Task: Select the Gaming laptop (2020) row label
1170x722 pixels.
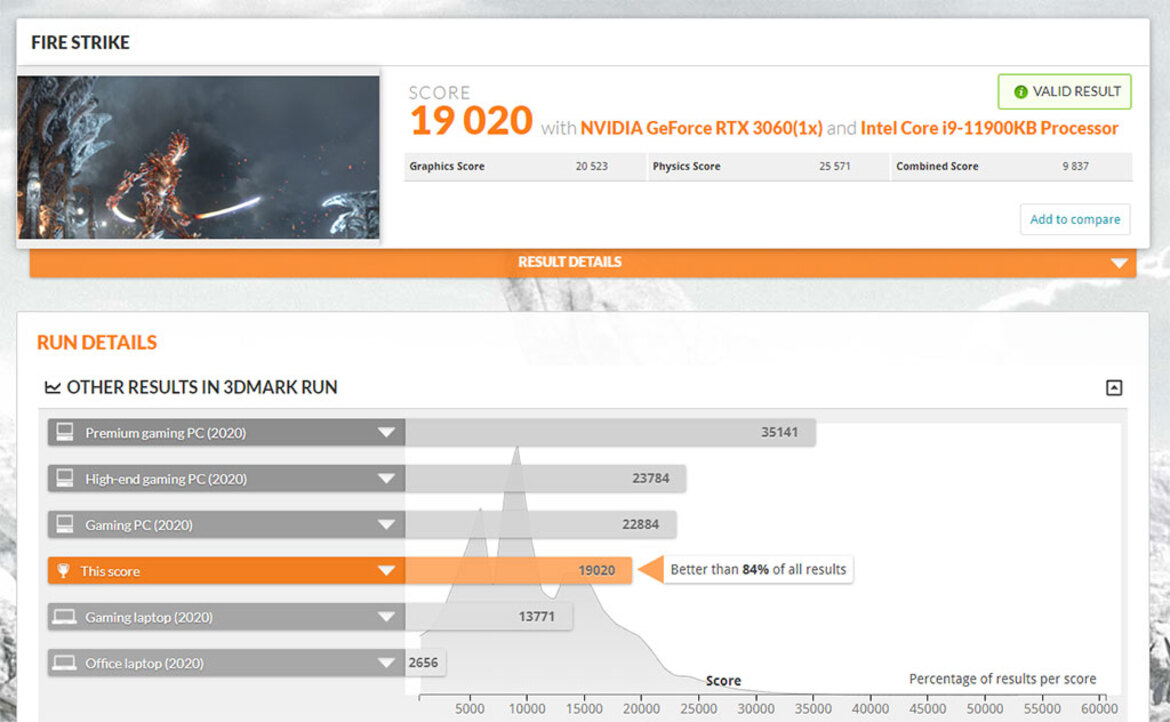Action: click(x=149, y=618)
